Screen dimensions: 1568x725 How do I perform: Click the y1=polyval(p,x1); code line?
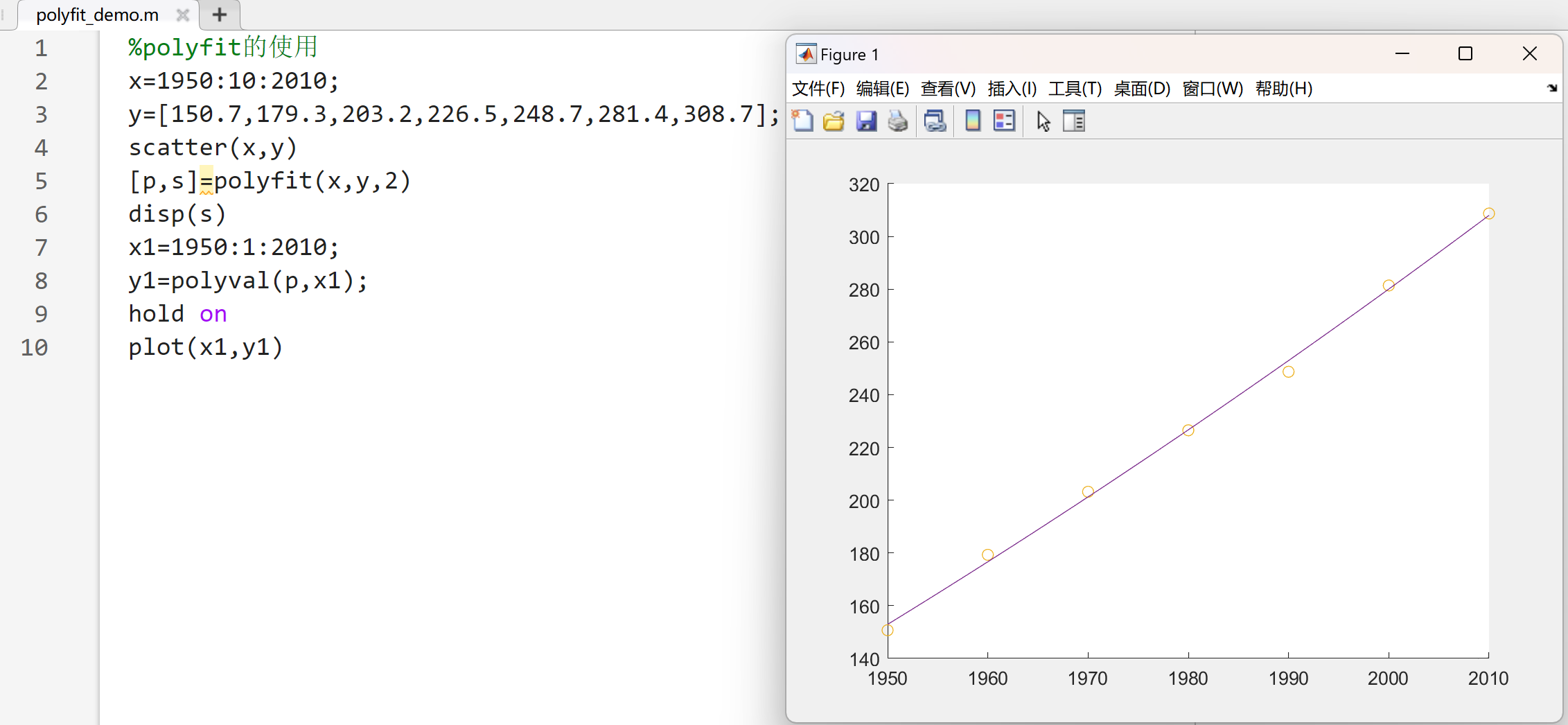pos(248,281)
